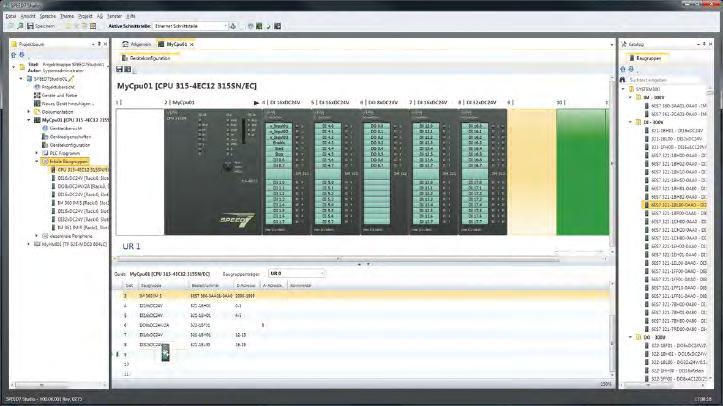Open the Ansicht menu

point(28,16)
